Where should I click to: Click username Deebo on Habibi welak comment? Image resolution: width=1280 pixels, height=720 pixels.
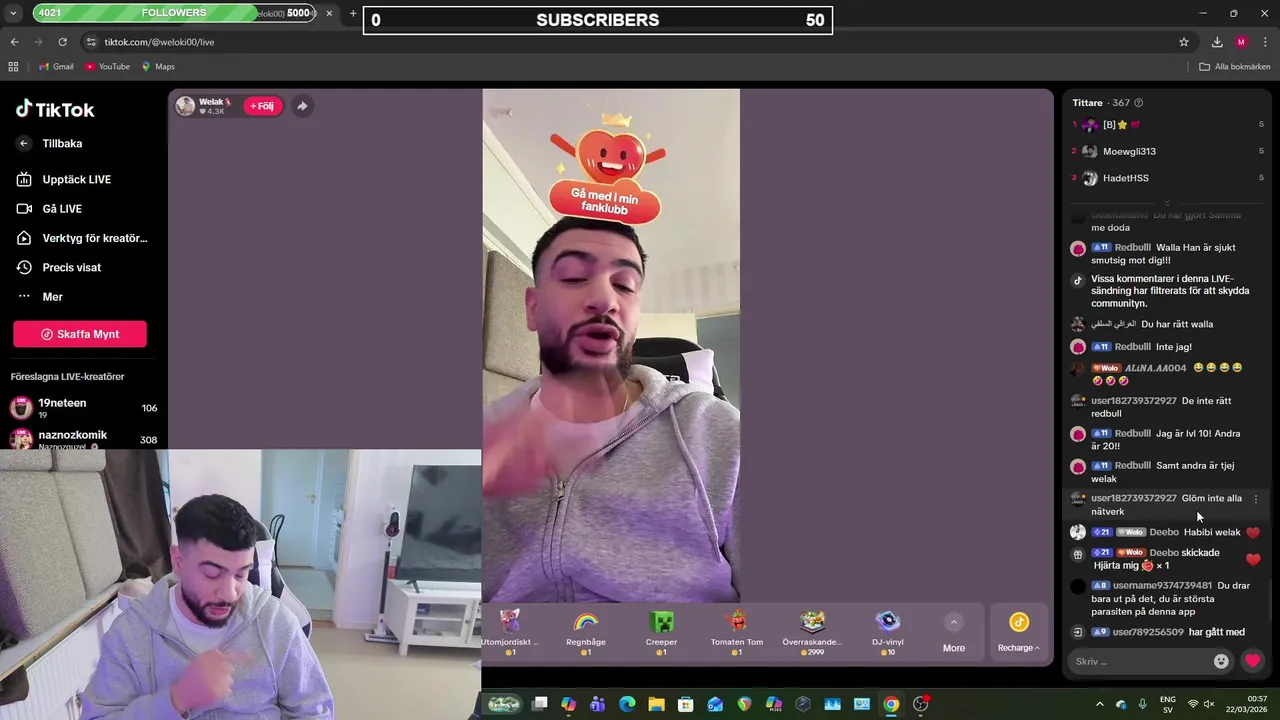point(1164,532)
